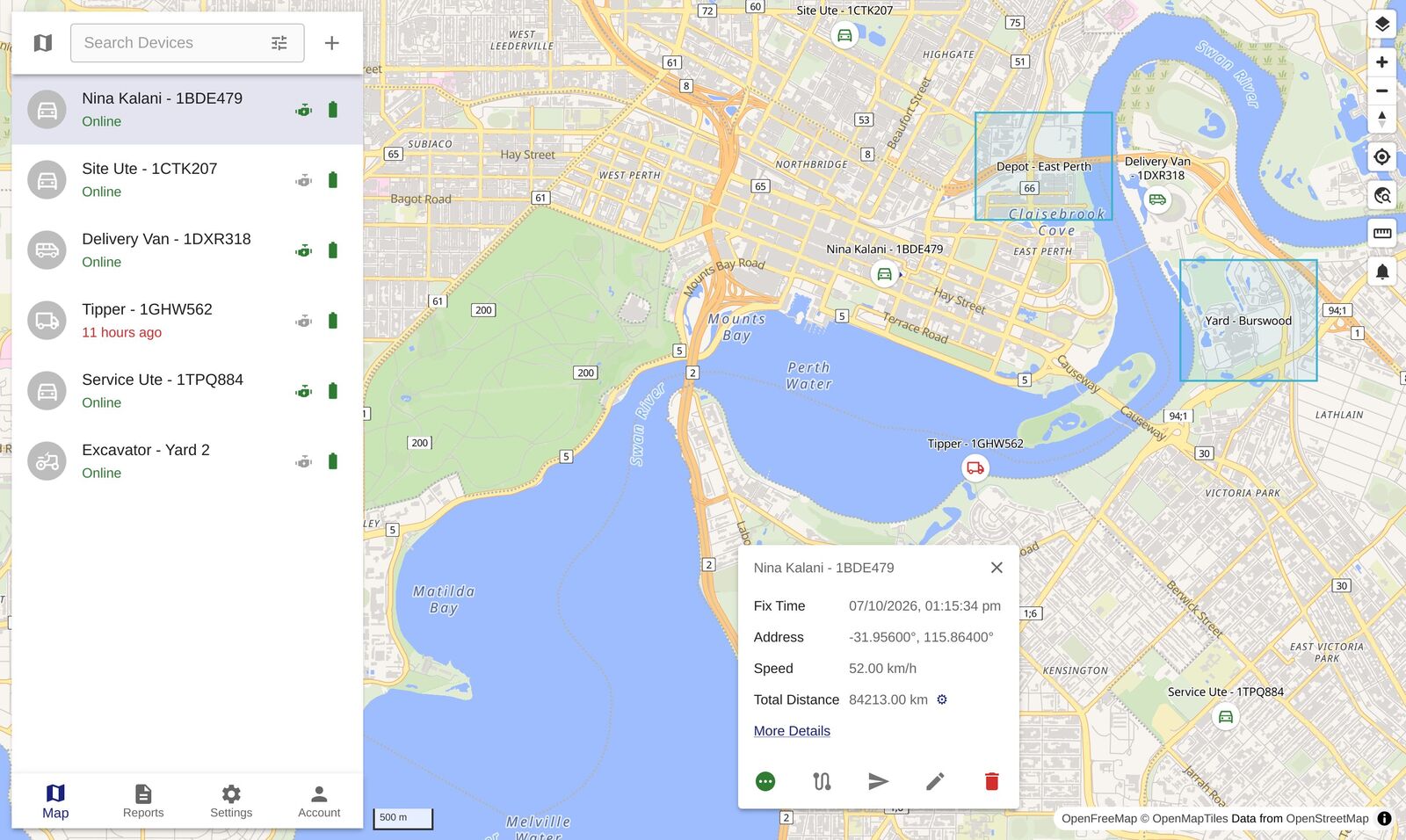Select the Site Ute - 1CTK207 device row

[x=187, y=180]
